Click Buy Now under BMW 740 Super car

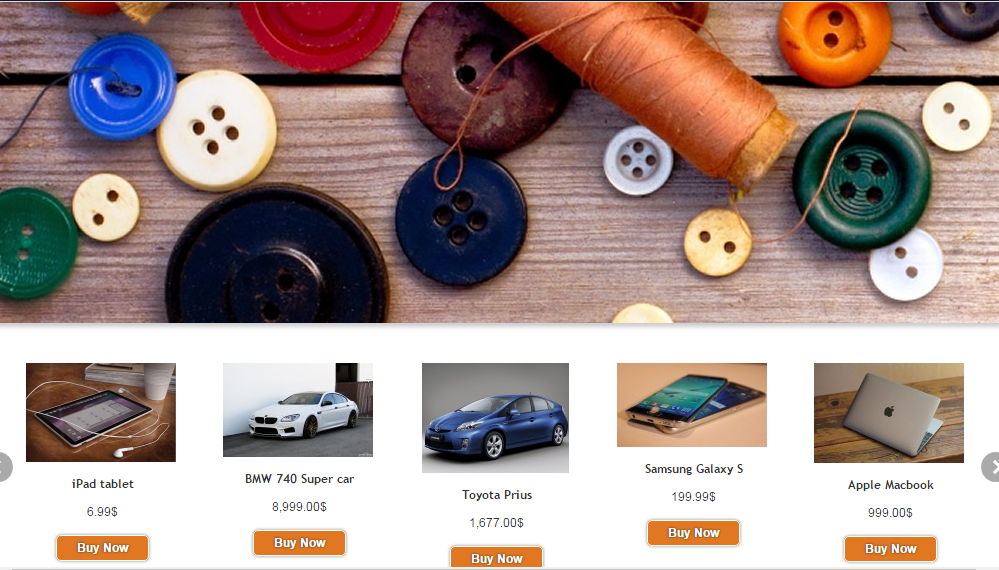pos(299,543)
